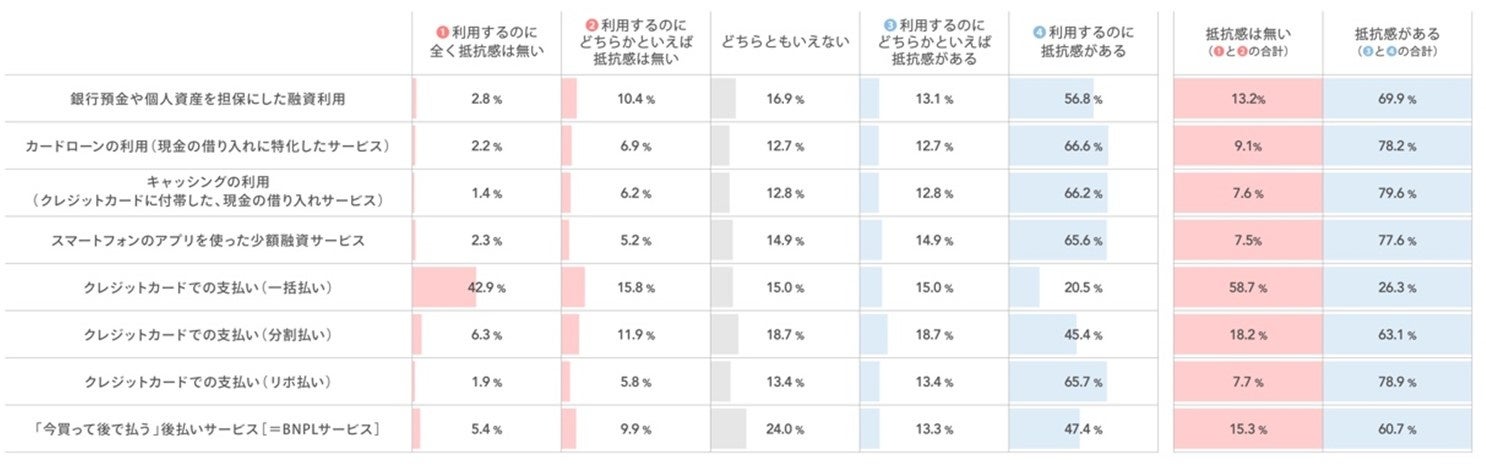Select the クレジットカードでの支払い(分割払い) row label
This screenshot has height=464, width=1486.
[x=207, y=335]
